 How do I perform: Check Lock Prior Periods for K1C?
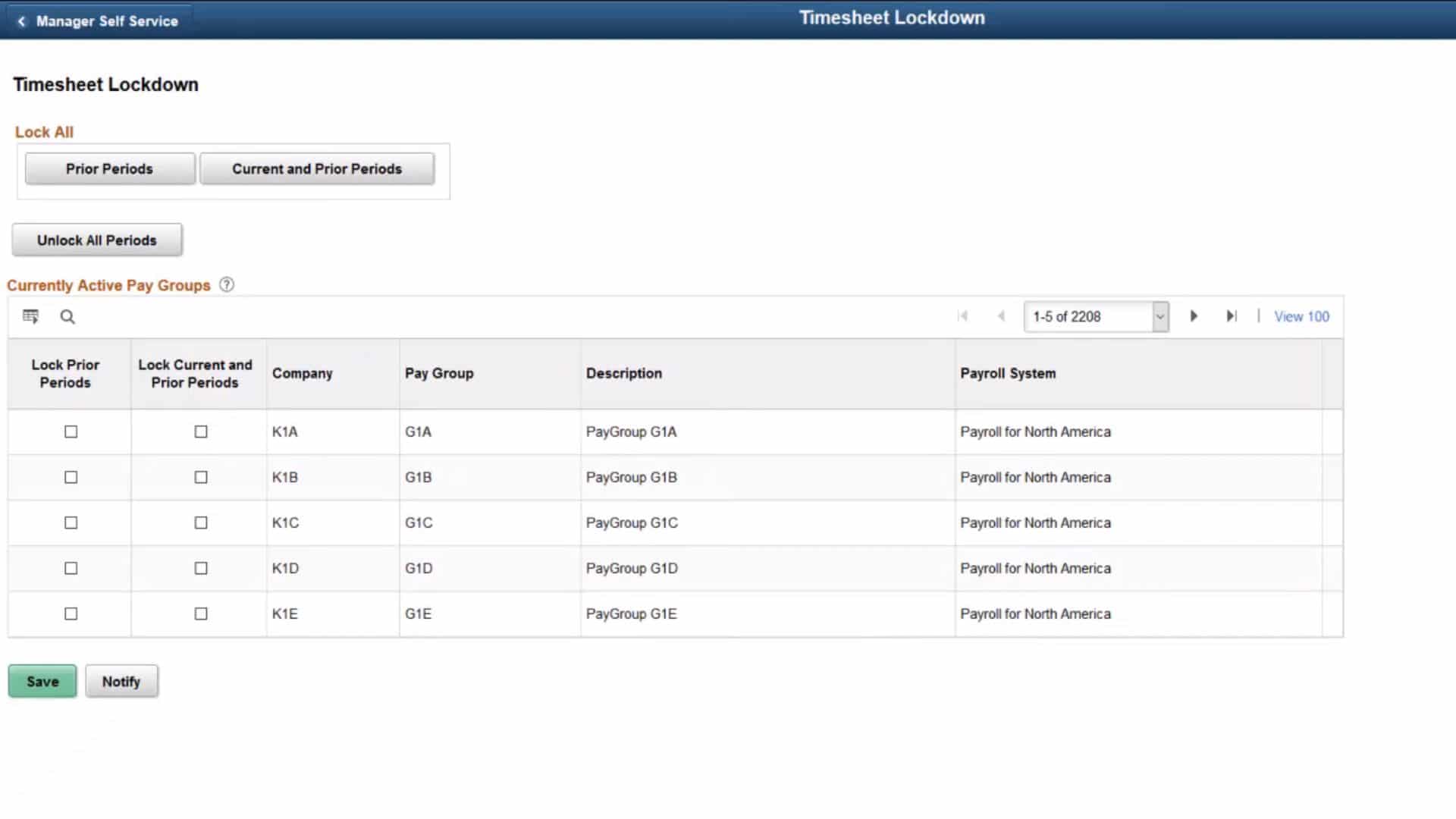coord(71,522)
